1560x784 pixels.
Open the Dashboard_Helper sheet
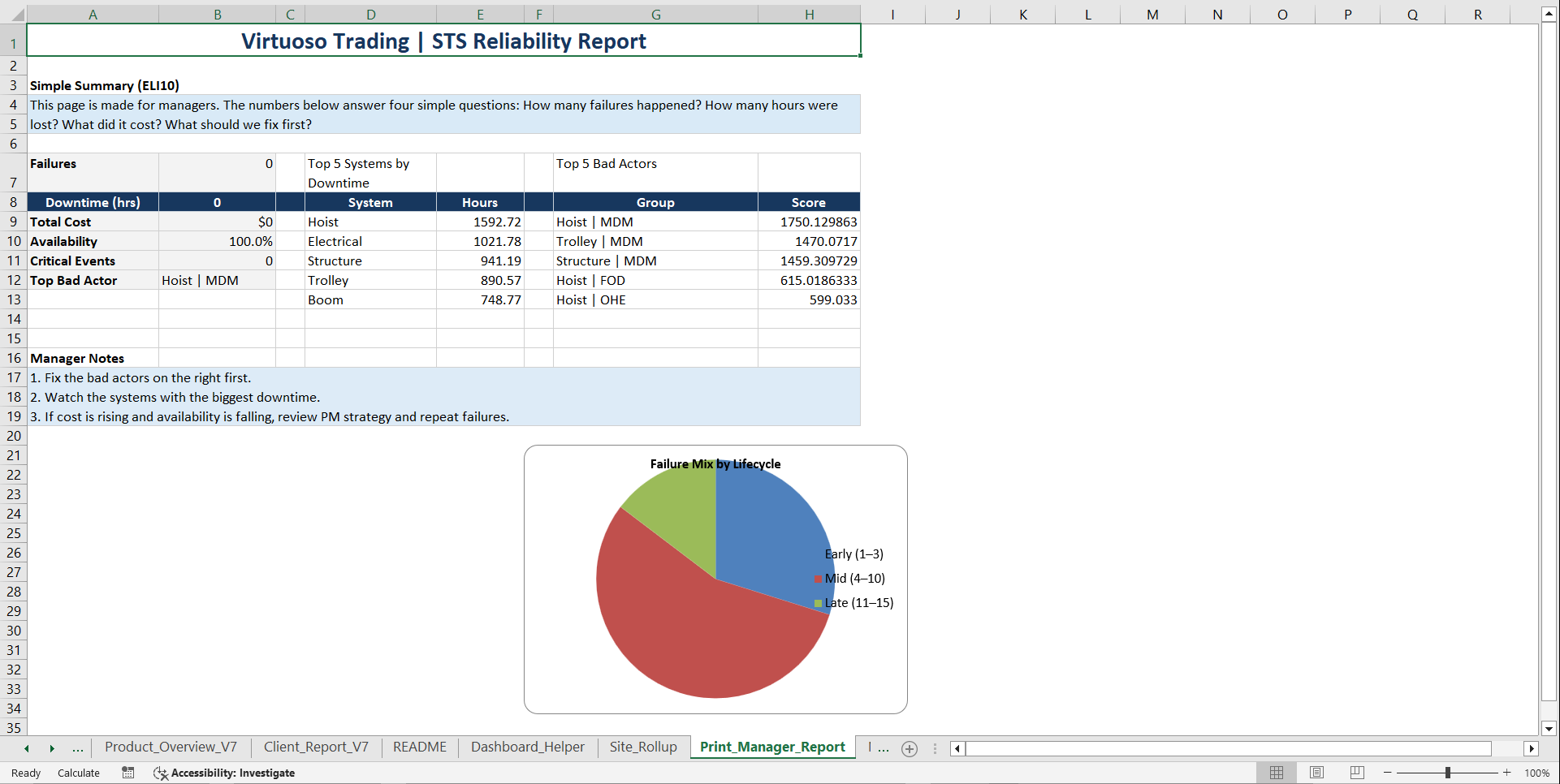click(527, 747)
